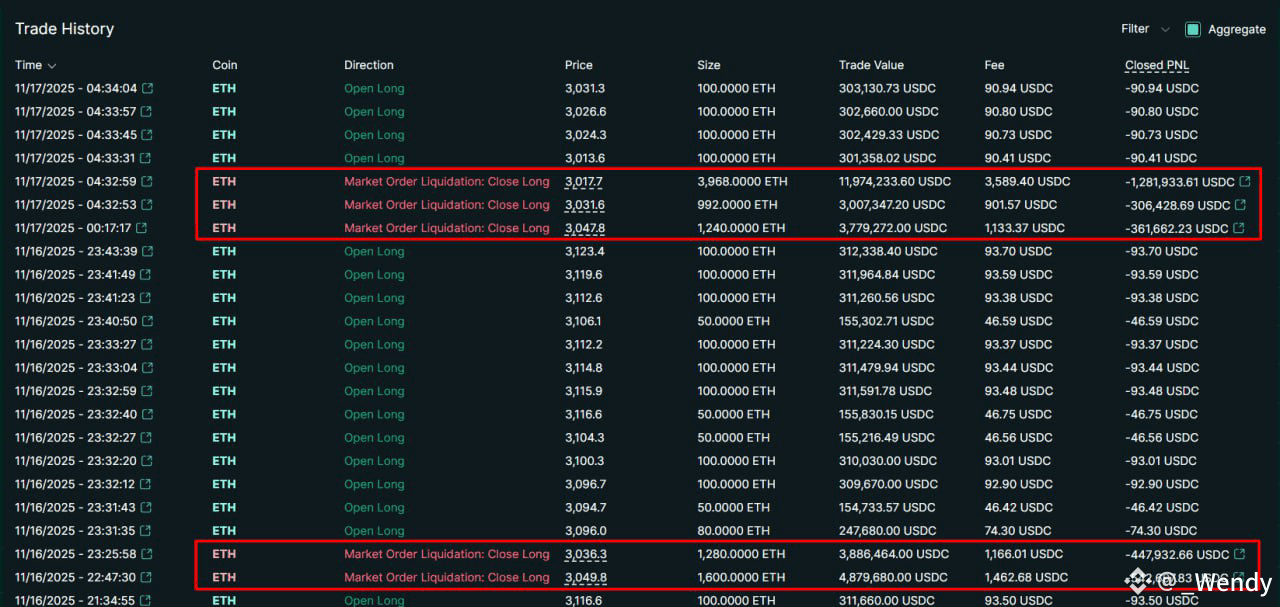Click fee 1,462.68 USDC
Screen dimensions: 1280x607
[x=1026, y=577]
